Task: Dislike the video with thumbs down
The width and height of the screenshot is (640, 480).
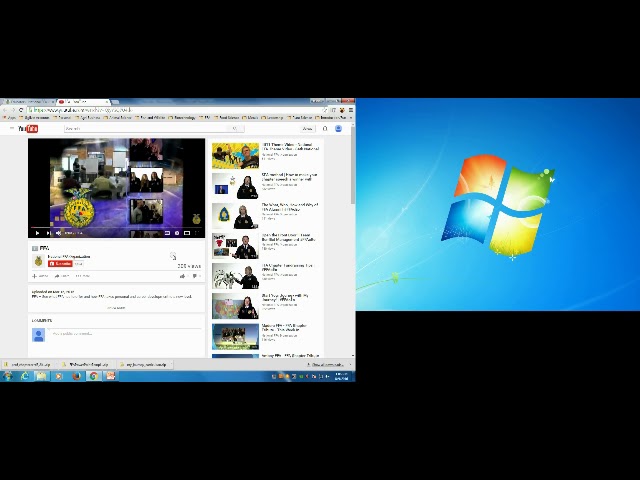Action: pos(195,276)
